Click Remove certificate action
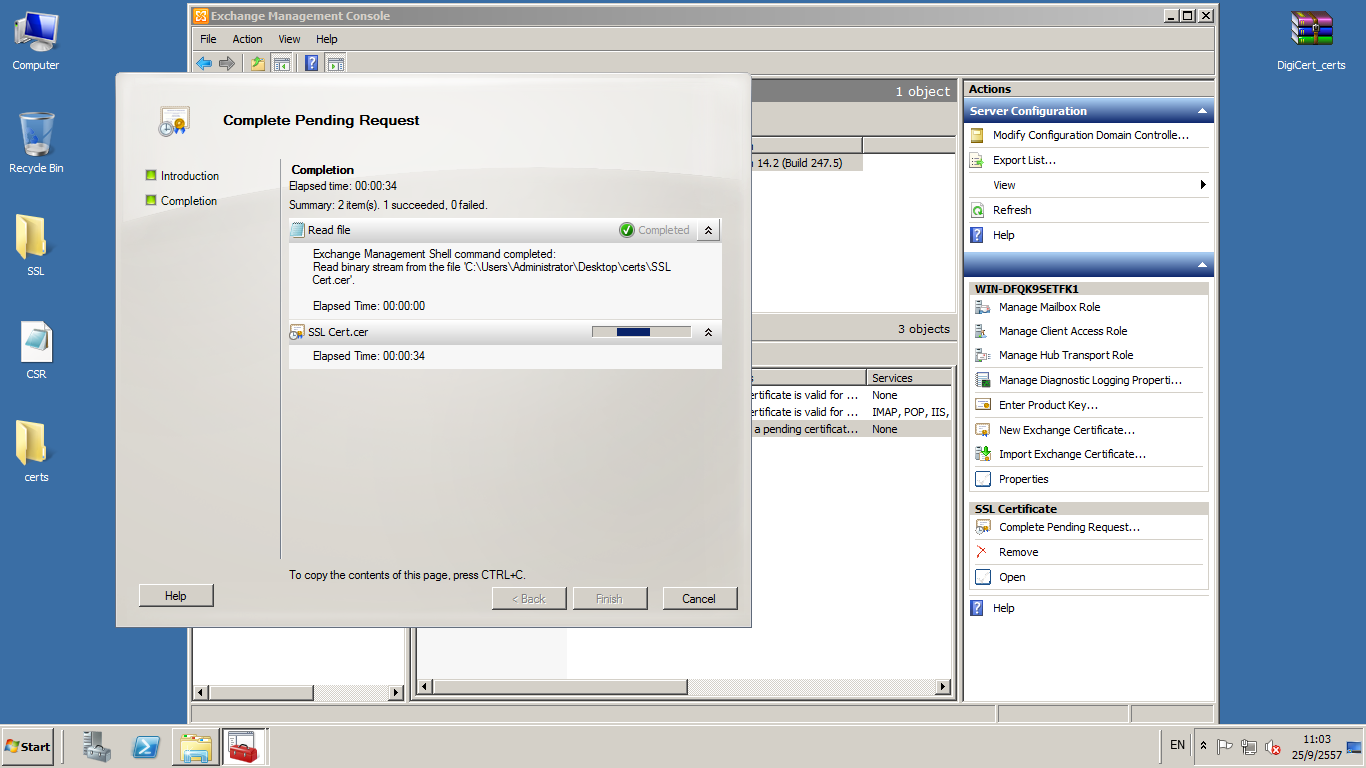 tap(1018, 552)
